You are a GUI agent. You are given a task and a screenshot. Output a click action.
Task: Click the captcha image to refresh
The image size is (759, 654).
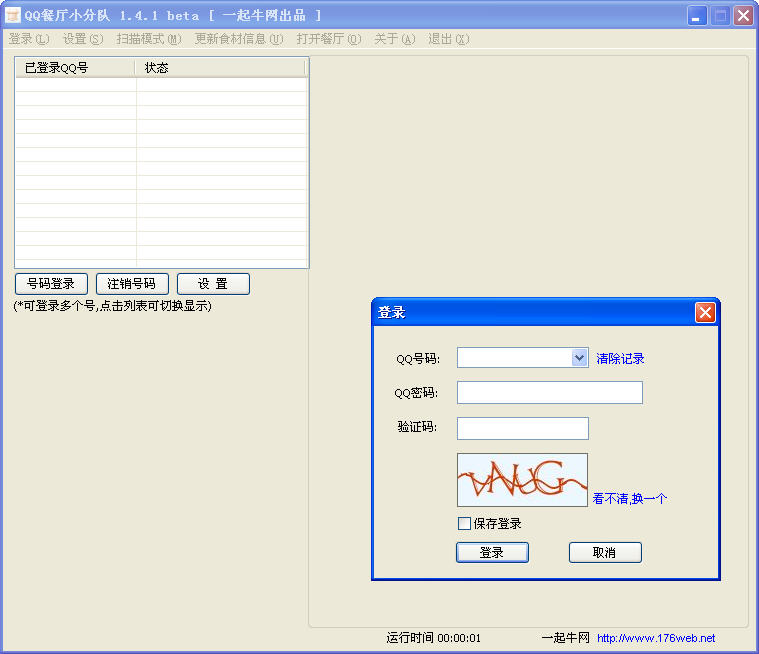522,480
